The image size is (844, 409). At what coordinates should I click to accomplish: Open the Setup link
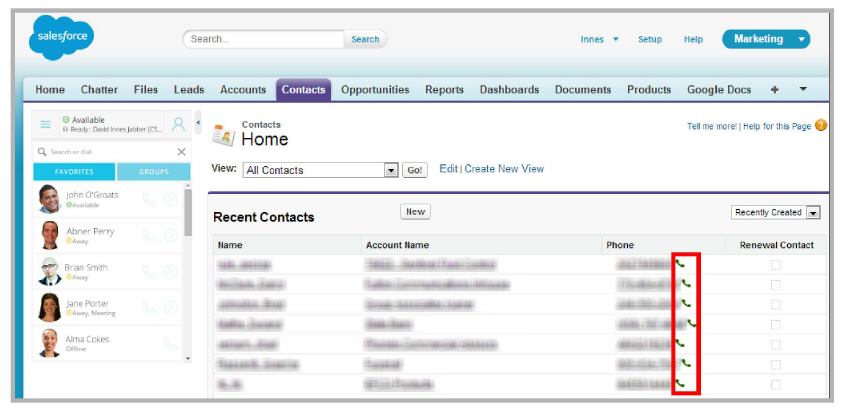pyautogui.click(x=650, y=39)
